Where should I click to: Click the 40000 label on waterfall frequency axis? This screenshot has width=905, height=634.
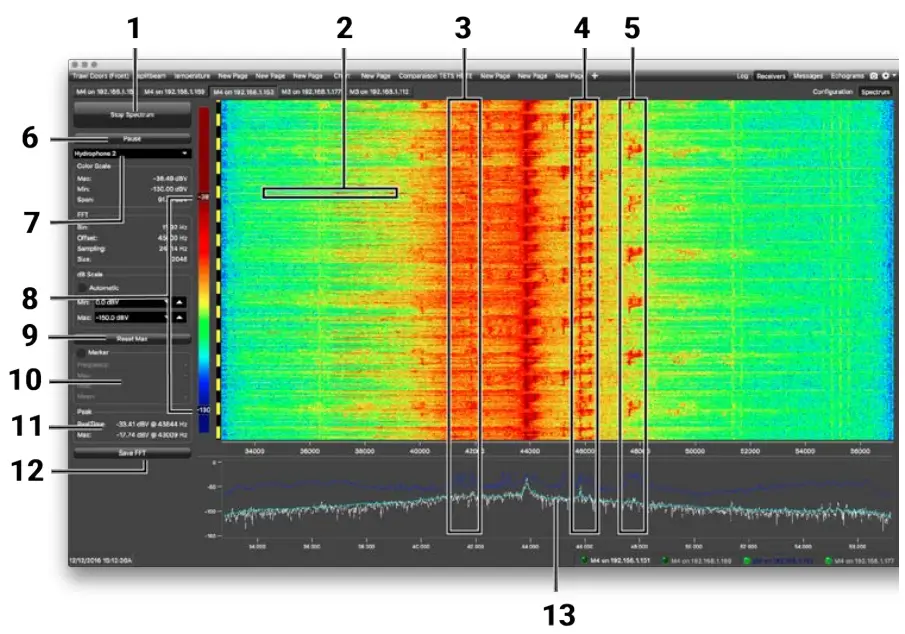tap(420, 450)
